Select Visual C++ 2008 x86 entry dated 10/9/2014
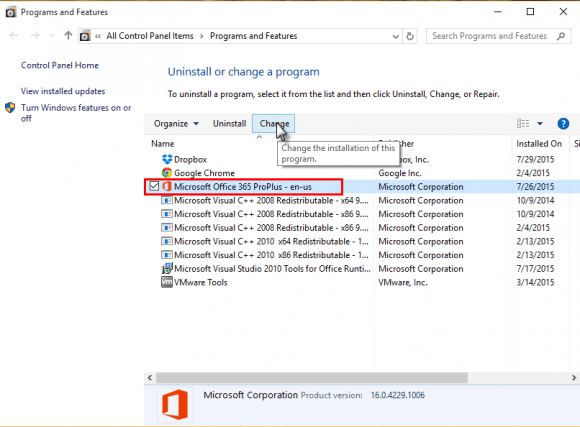The width and height of the screenshot is (580, 427). (272, 214)
